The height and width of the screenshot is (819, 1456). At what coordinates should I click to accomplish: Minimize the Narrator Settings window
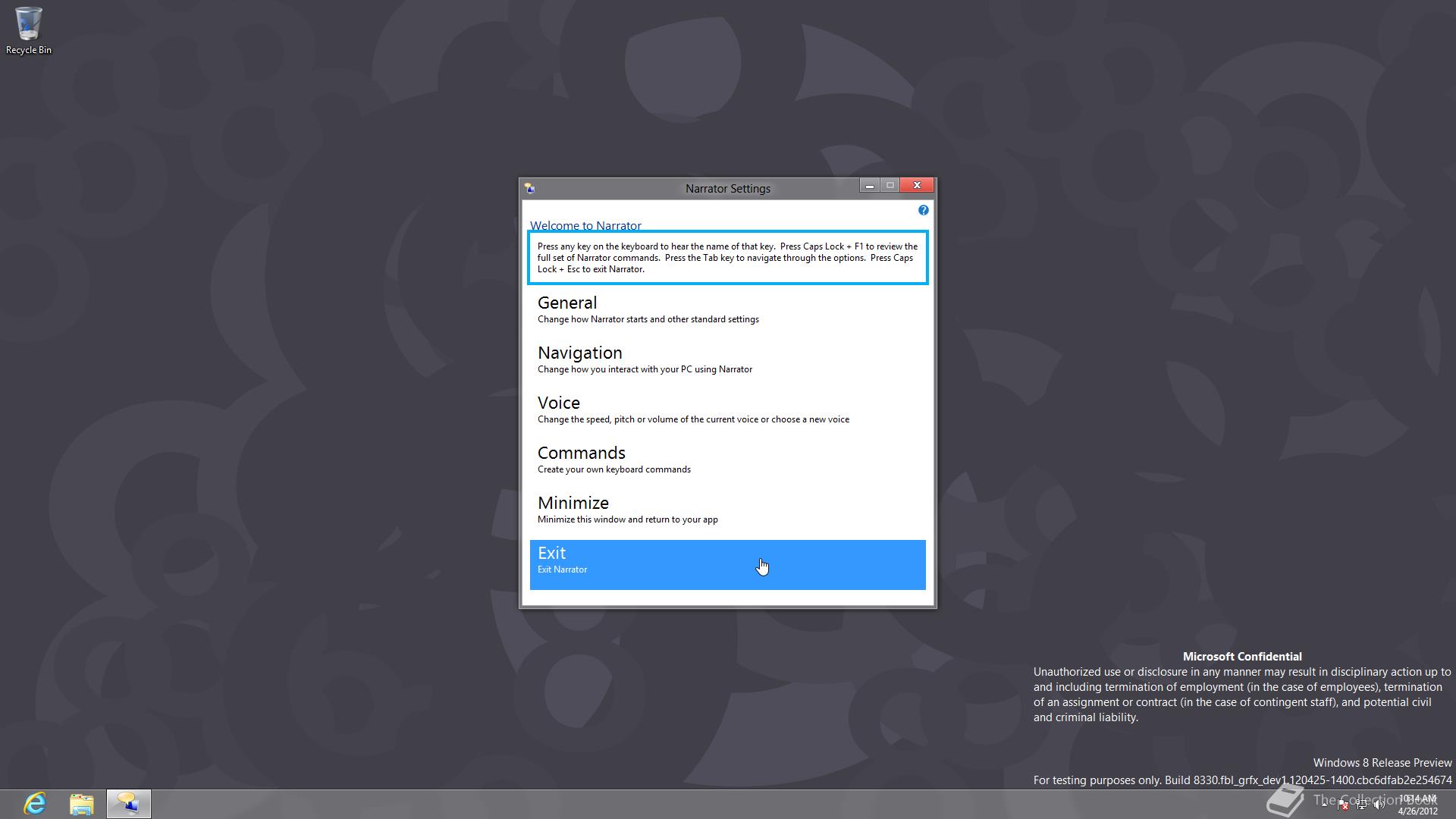pyautogui.click(x=869, y=186)
